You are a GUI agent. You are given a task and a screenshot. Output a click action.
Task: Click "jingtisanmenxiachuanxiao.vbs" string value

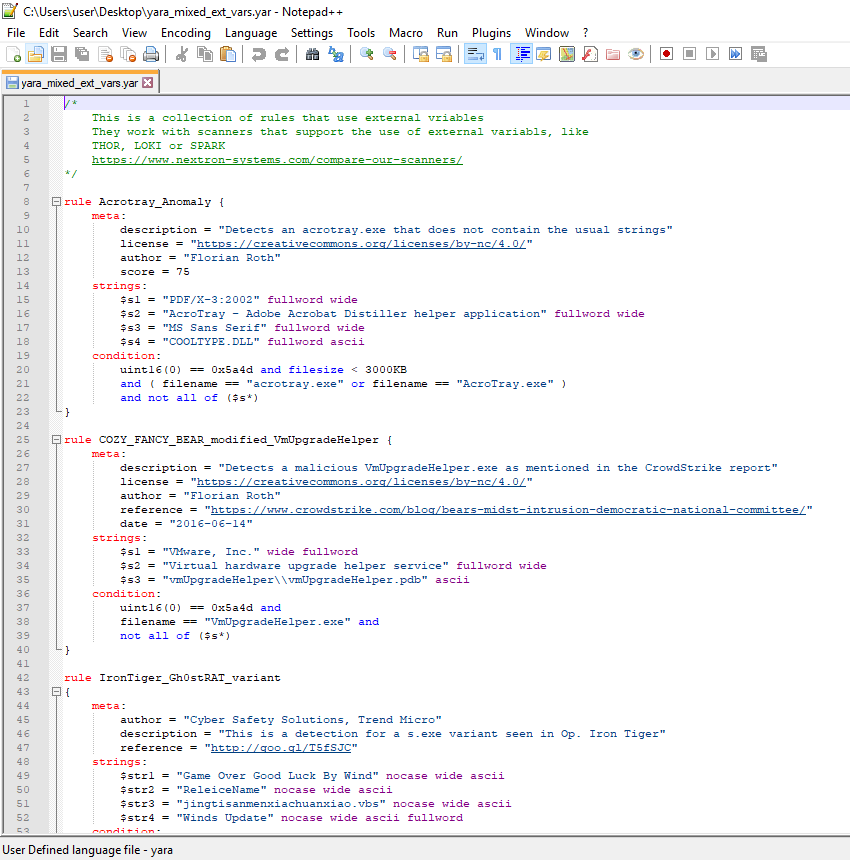(x=281, y=804)
